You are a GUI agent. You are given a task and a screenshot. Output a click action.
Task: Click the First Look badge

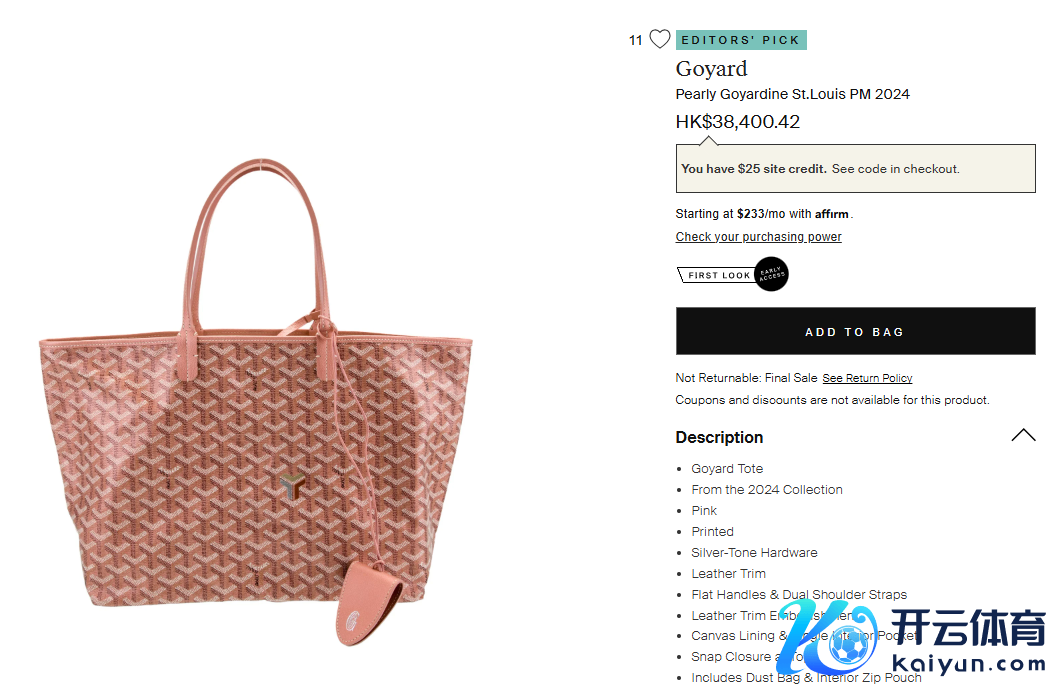[x=716, y=275]
